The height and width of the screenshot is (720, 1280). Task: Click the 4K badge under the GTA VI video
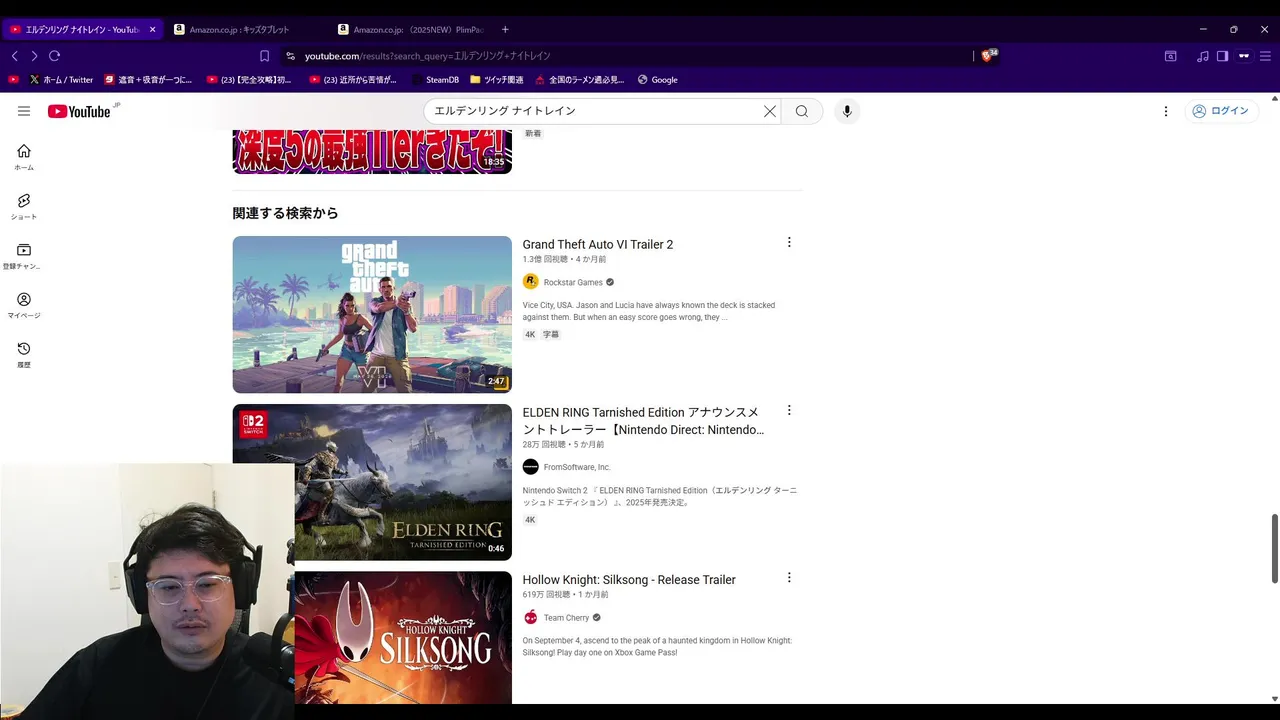(x=530, y=335)
